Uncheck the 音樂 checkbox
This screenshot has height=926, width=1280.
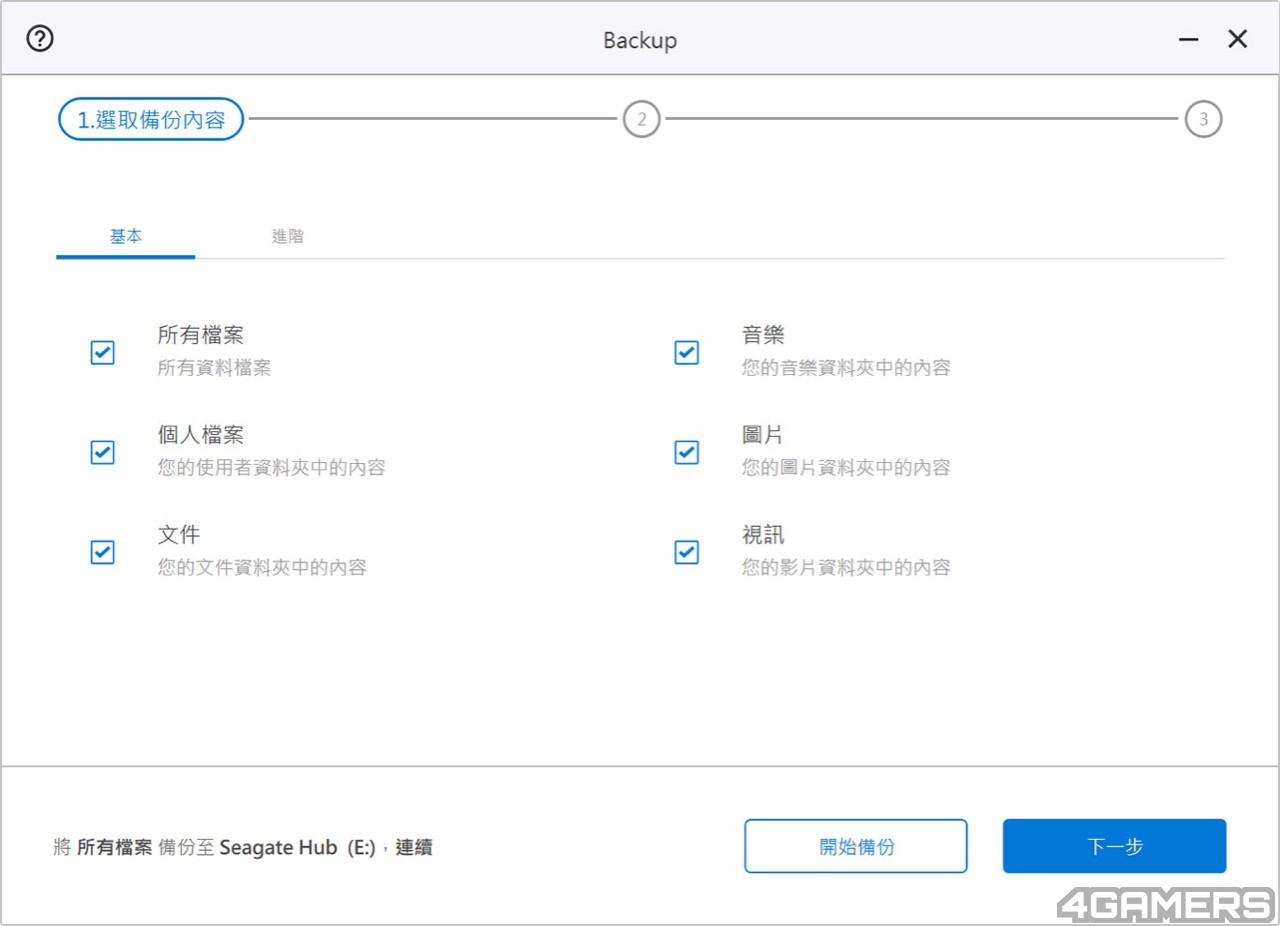(686, 352)
